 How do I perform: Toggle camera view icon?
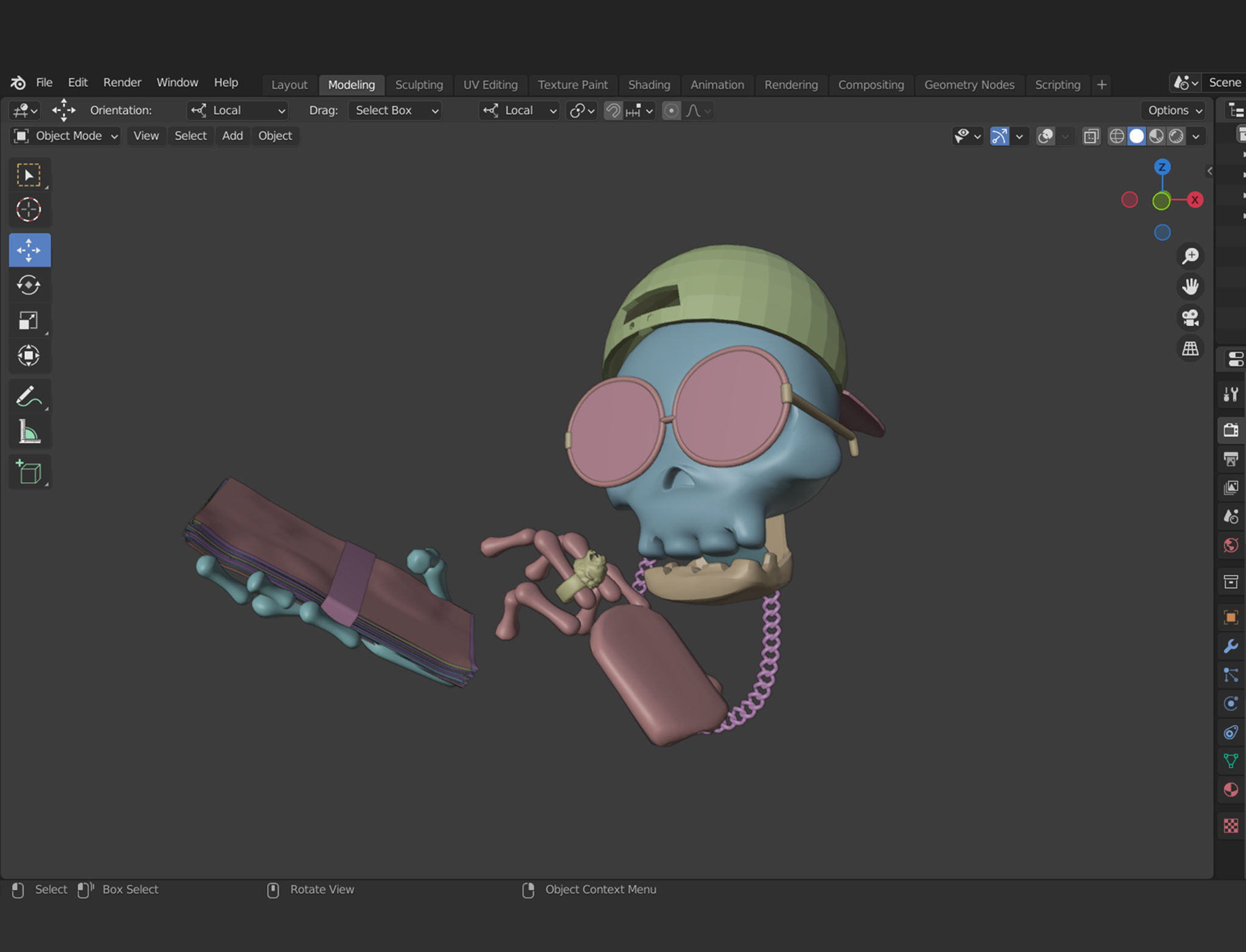(x=1190, y=318)
